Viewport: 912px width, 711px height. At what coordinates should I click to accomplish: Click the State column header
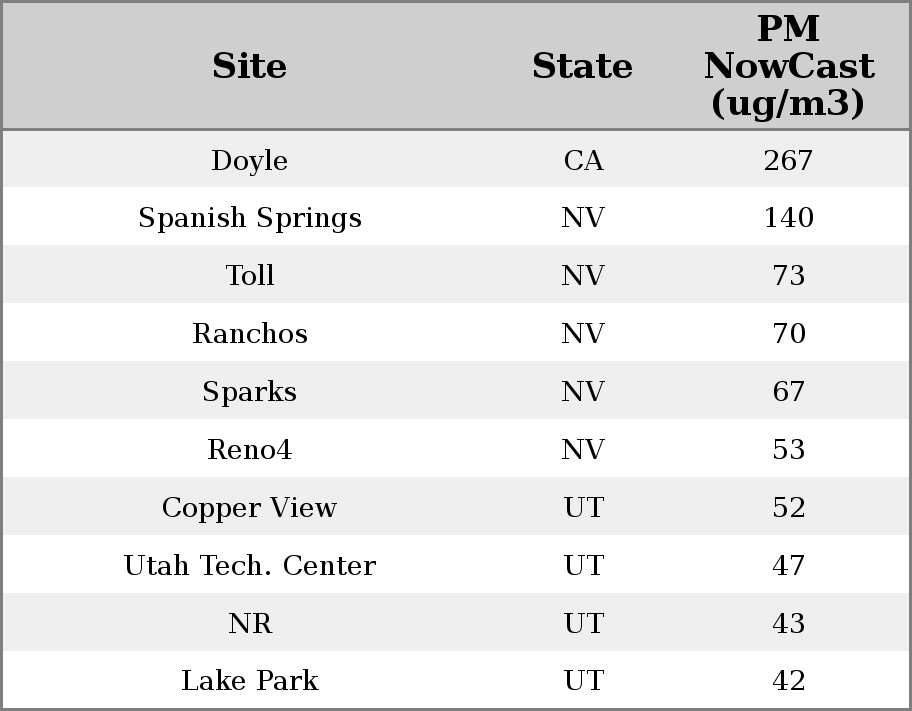tap(582, 67)
